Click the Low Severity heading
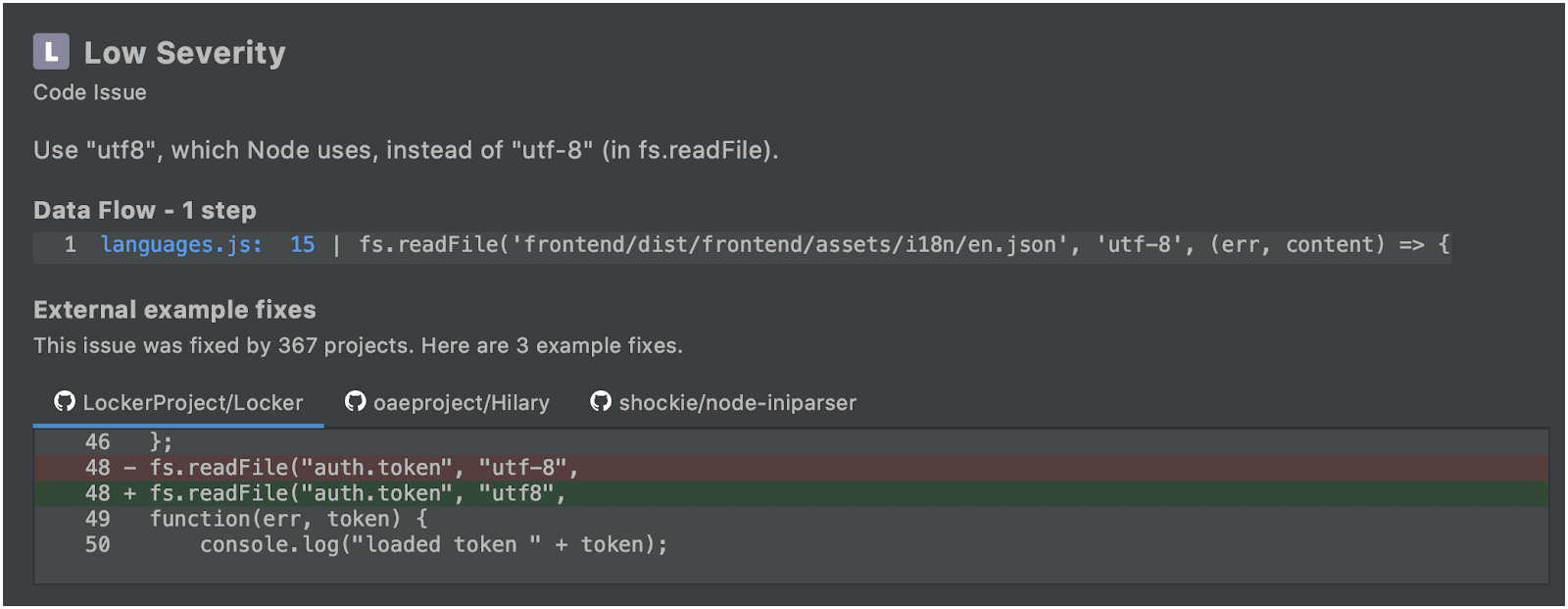The width and height of the screenshot is (1568, 609). pyautogui.click(x=184, y=53)
